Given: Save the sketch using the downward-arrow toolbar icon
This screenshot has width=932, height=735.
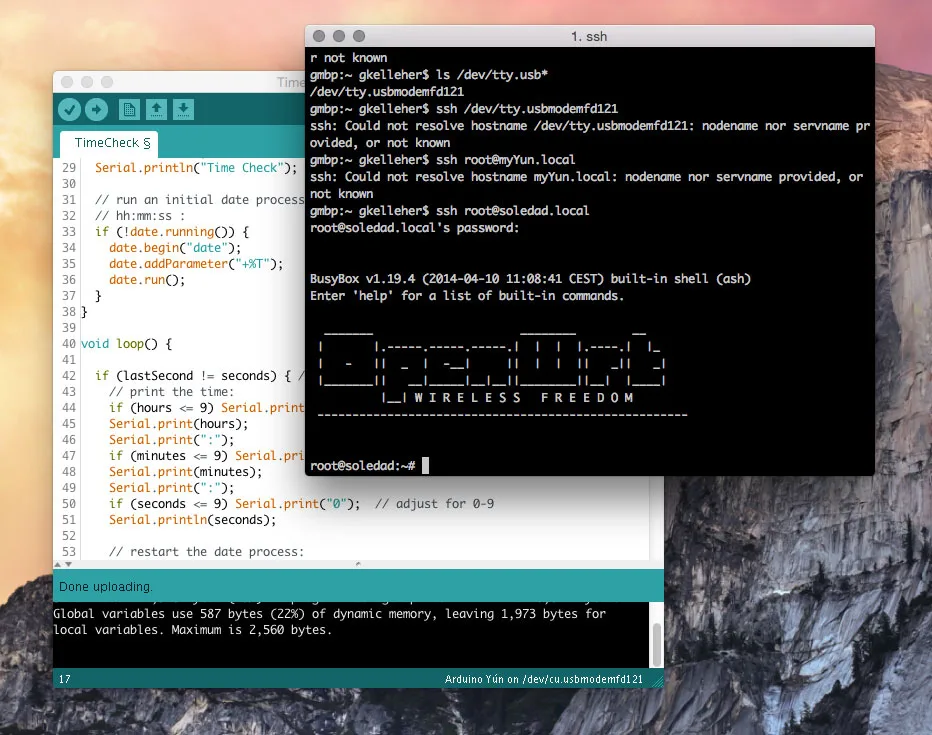Looking at the screenshot, I should pos(182,110).
